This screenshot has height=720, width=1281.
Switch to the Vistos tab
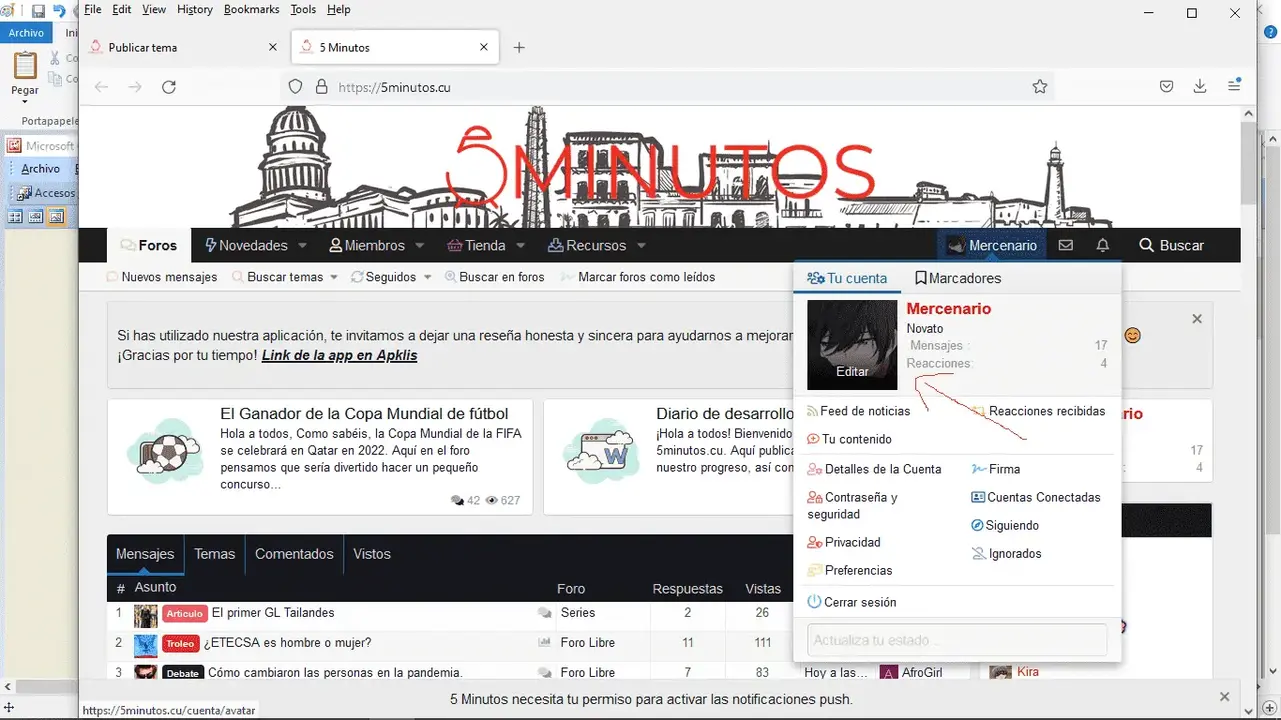pyautogui.click(x=372, y=554)
